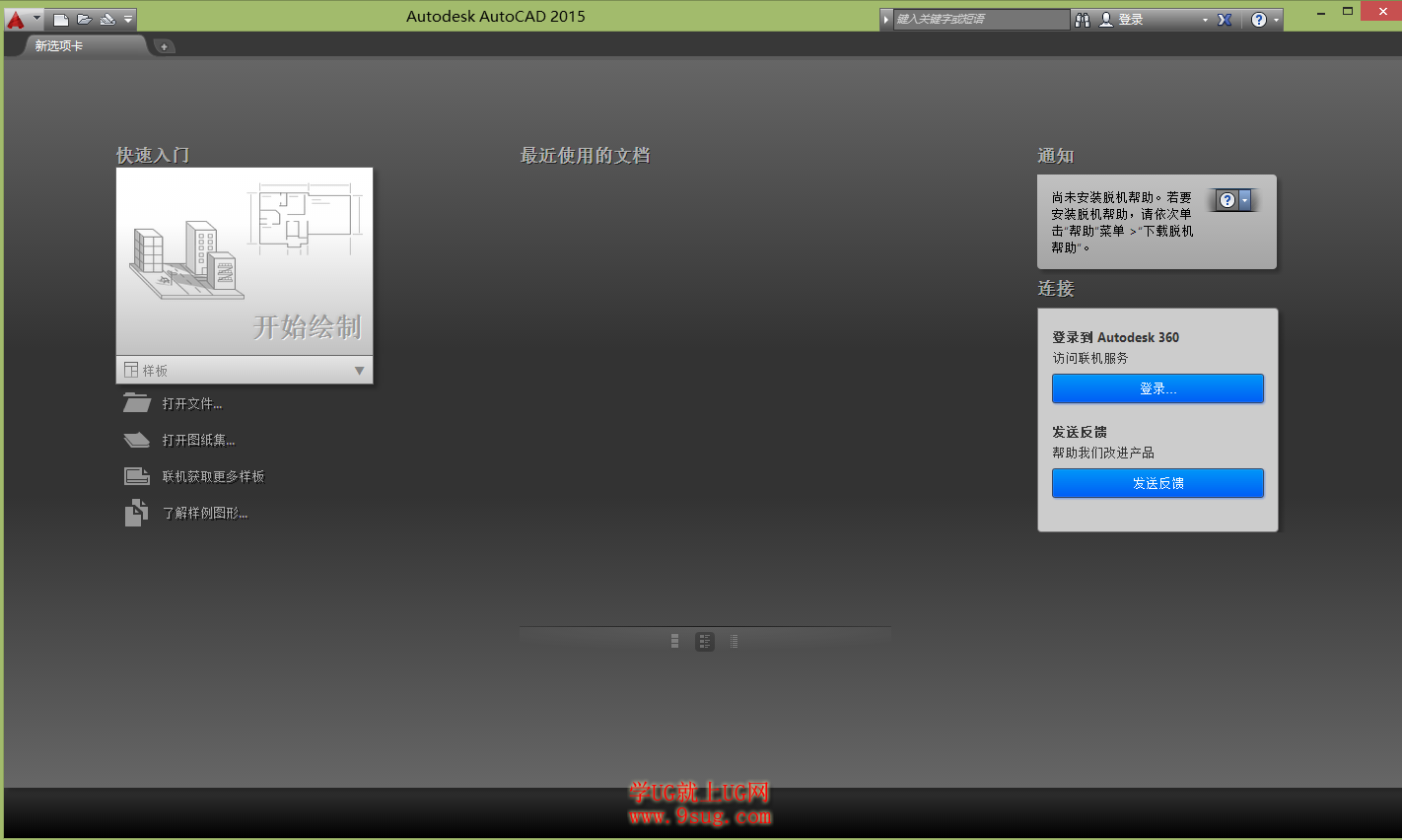Click the 打开图纸集 sheet set icon
The image size is (1402, 840).
tap(137, 440)
